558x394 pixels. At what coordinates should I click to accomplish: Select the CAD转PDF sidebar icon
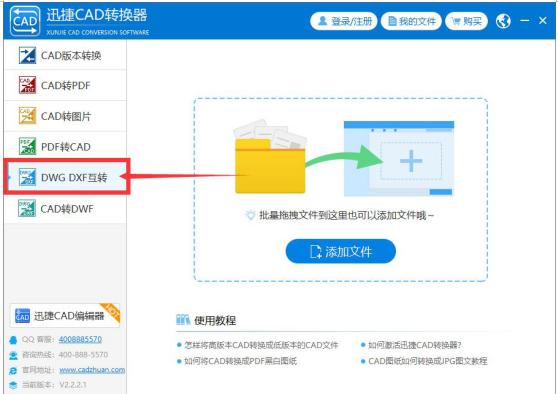[27, 85]
